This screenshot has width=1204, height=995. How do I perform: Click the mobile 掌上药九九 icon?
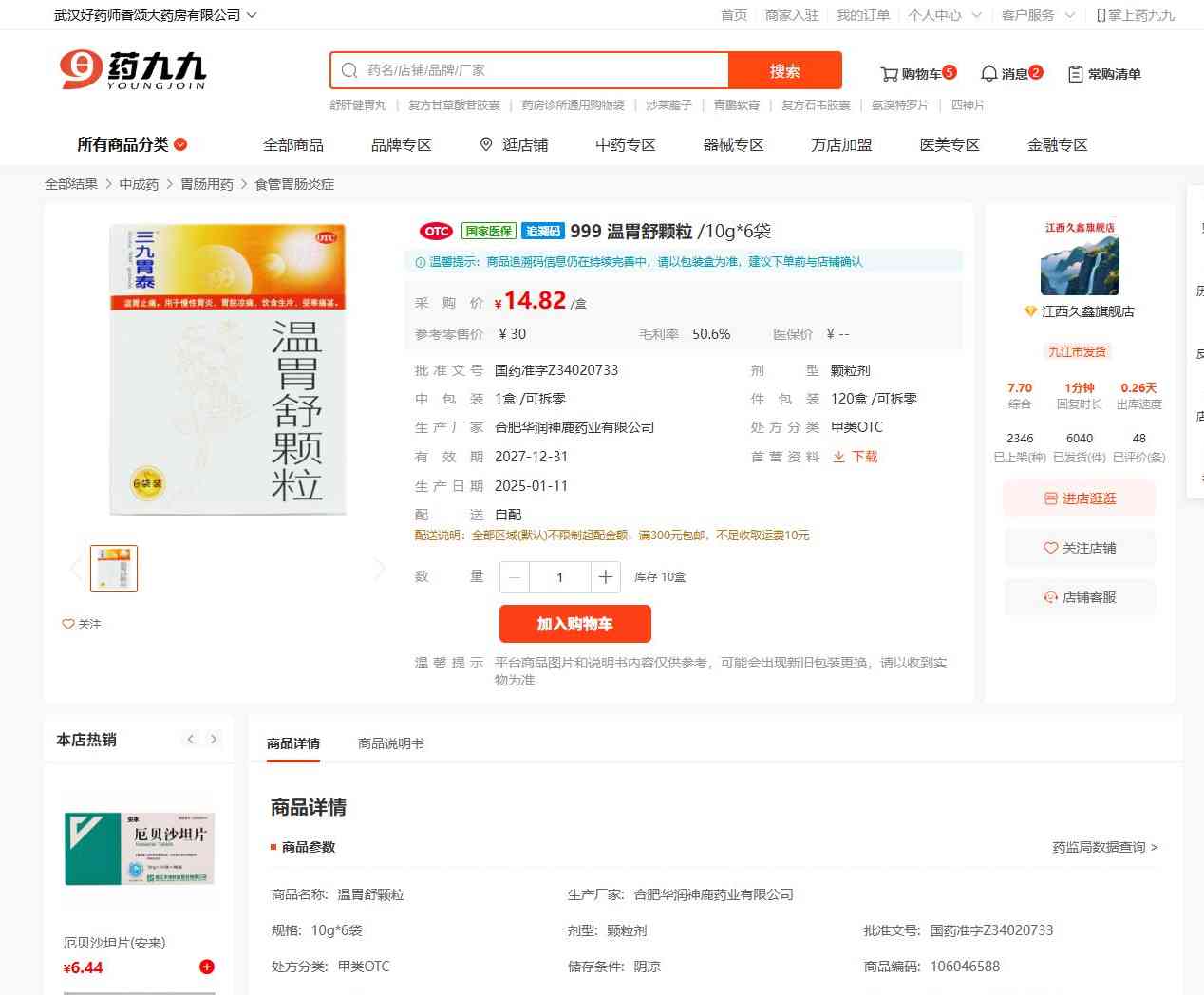pos(1101,15)
